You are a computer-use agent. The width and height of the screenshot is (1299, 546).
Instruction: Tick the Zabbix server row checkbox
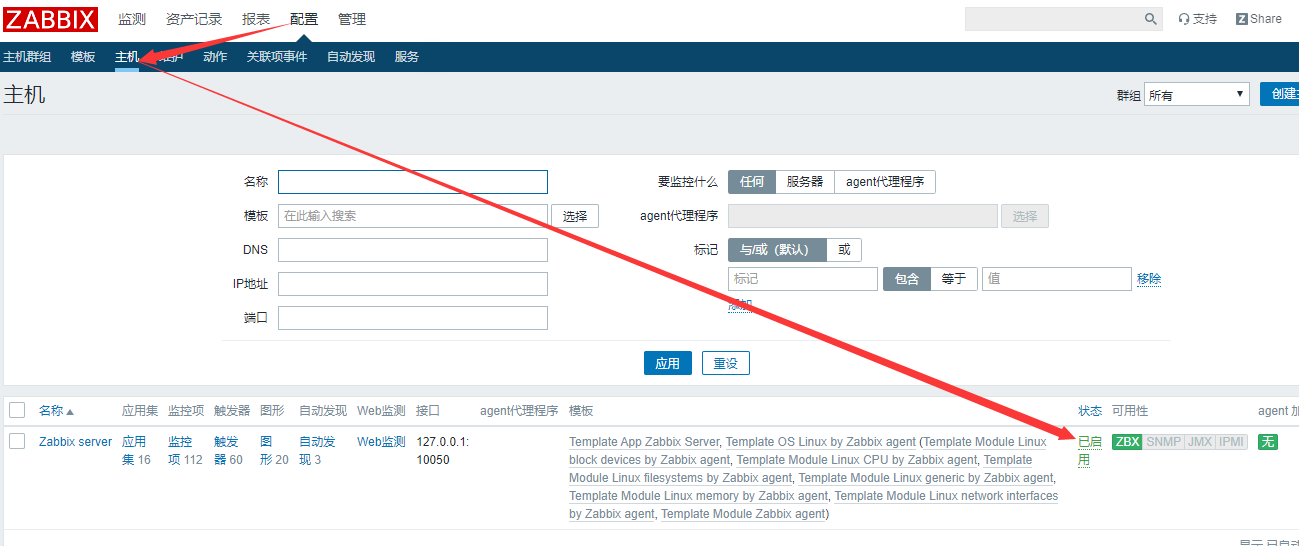17,441
